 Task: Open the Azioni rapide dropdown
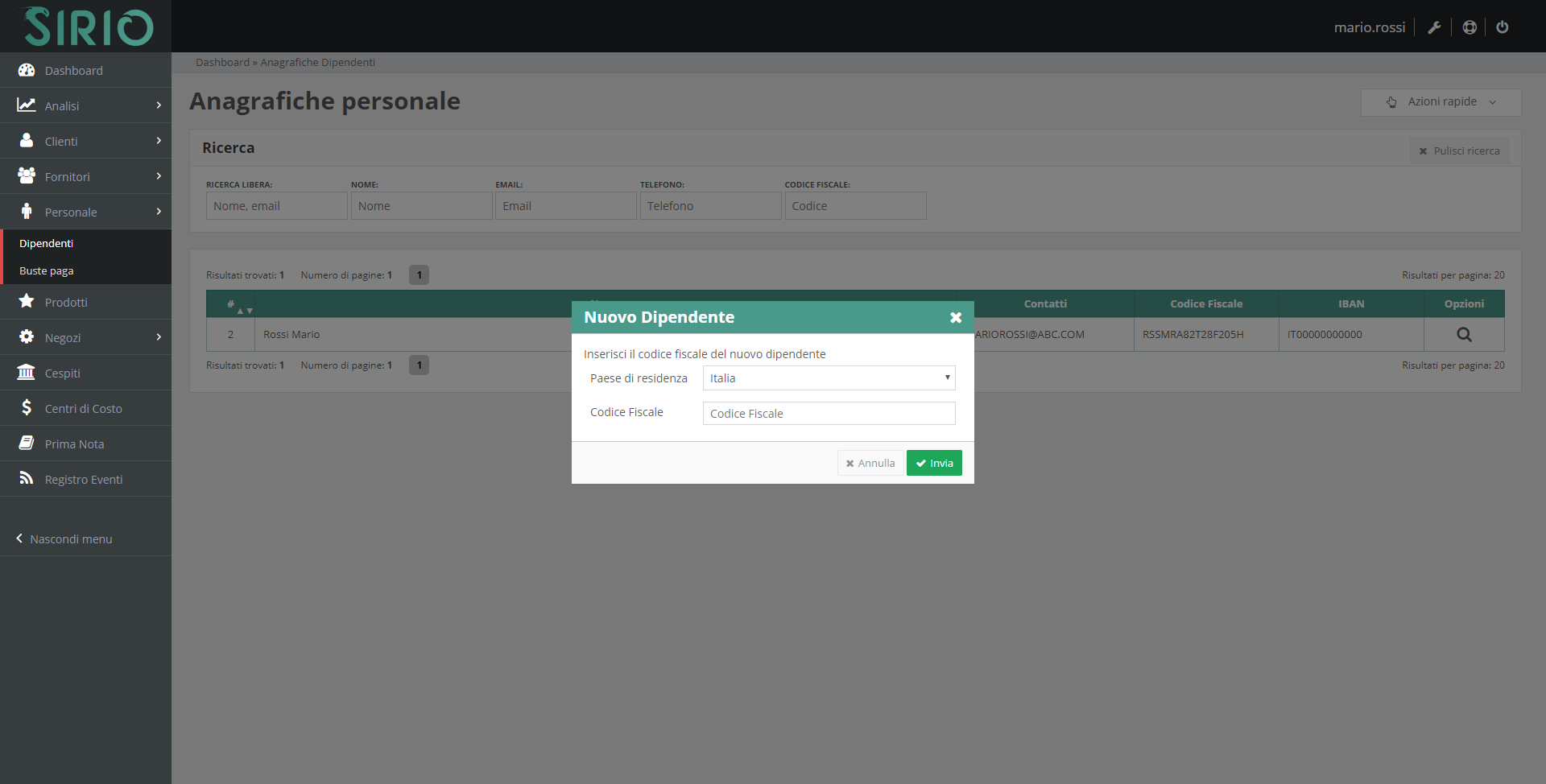1441,102
